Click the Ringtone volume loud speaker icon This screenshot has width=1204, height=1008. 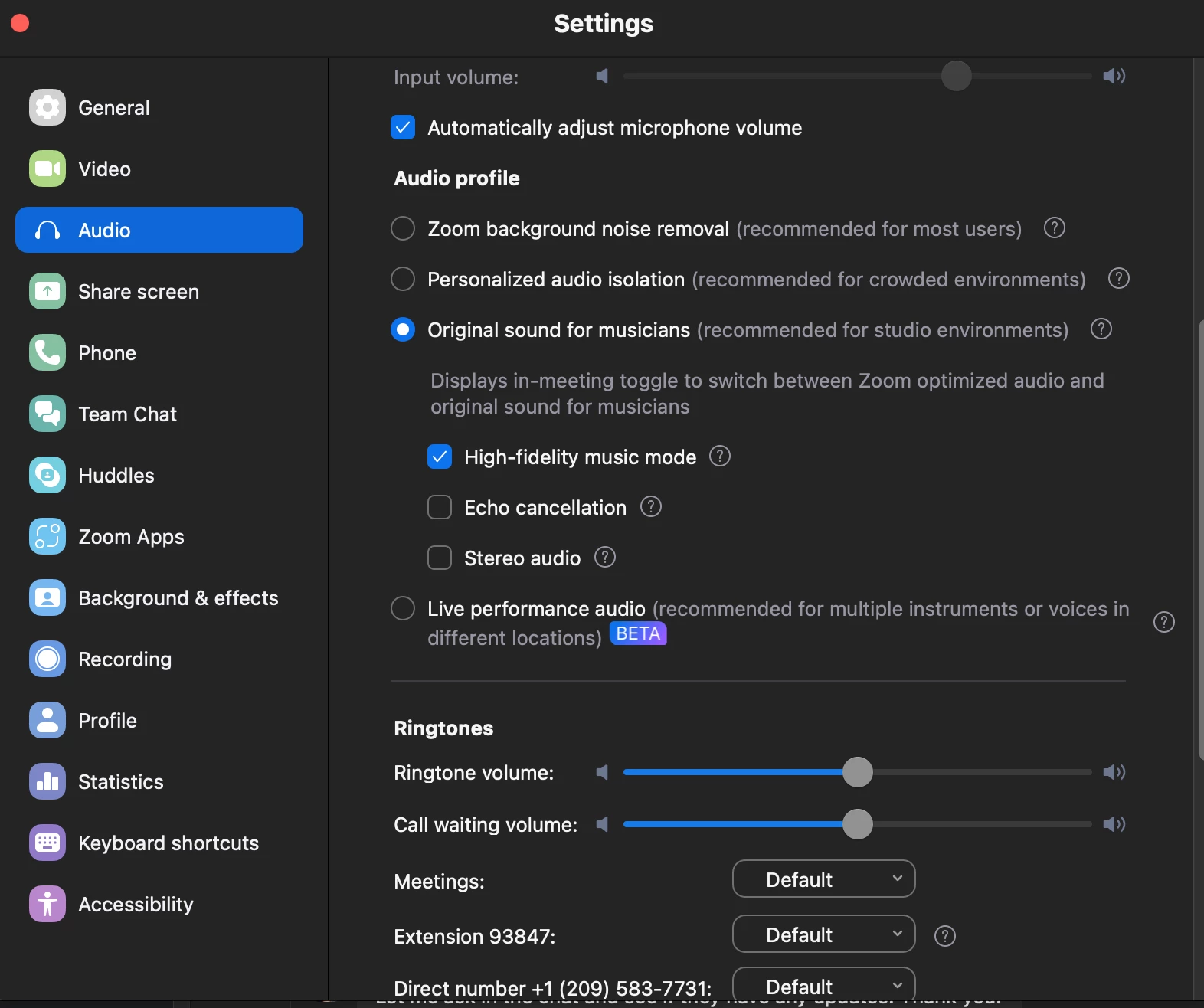1114,772
